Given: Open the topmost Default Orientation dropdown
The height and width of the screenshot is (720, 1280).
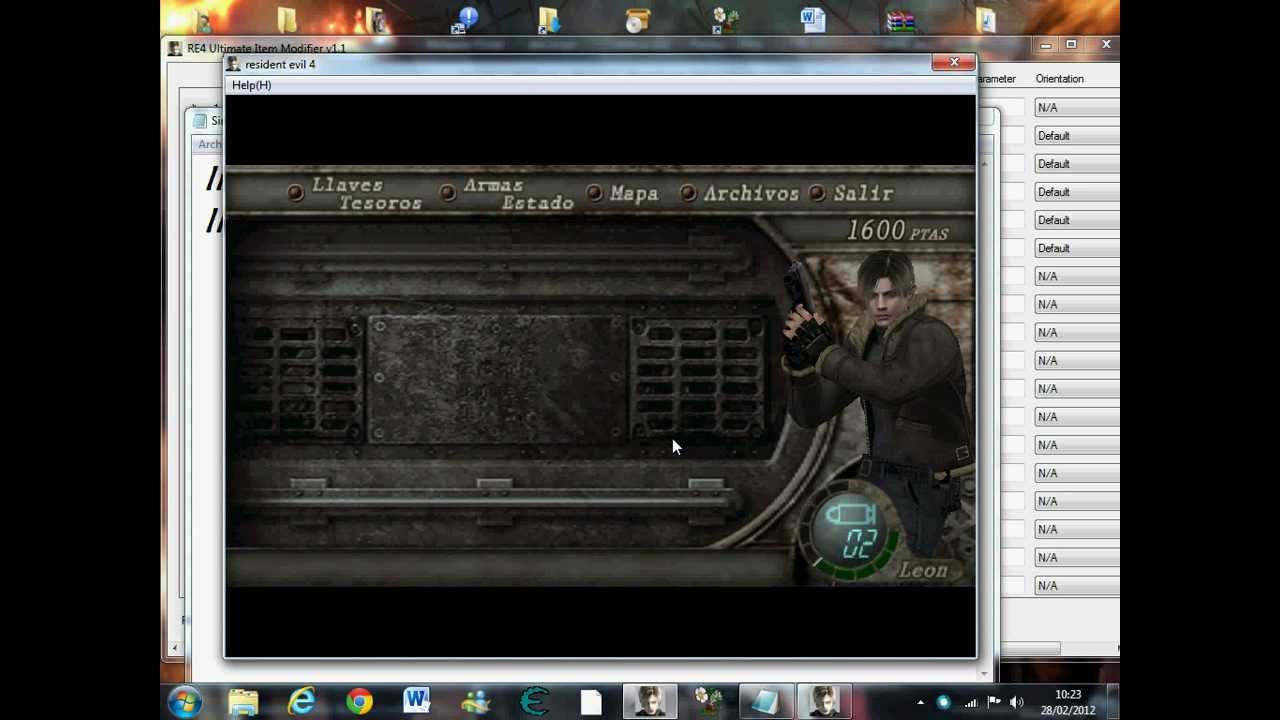Looking at the screenshot, I should (x=1076, y=135).
